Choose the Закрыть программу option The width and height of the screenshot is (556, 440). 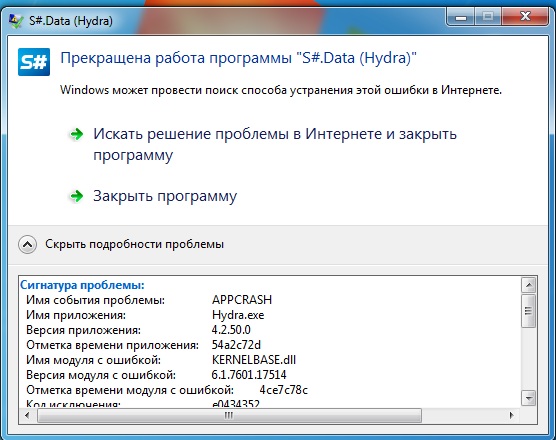coord(165,196)
